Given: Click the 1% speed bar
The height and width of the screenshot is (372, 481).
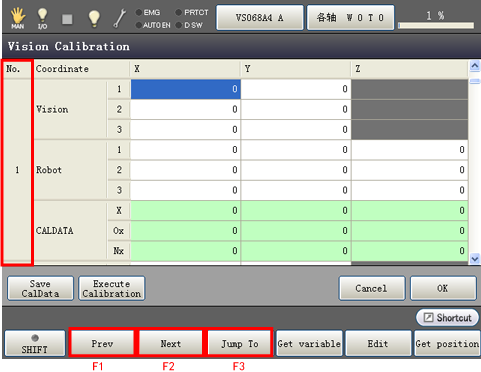Looking at the screenshot, I should pos(436,25).
